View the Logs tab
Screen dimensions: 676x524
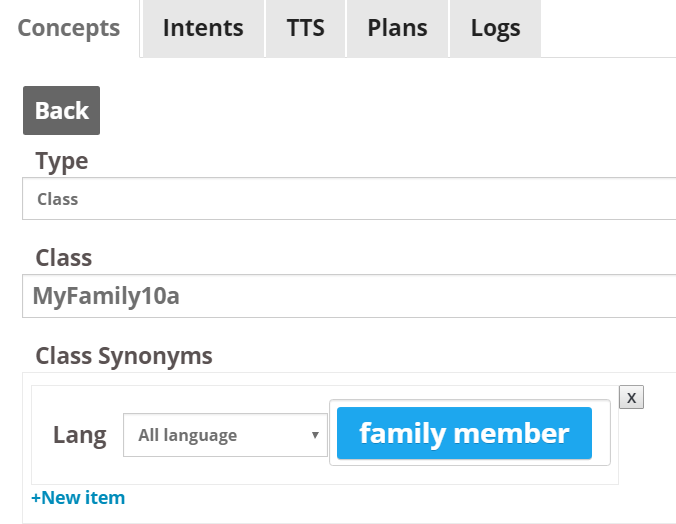(x=495, y=28)
